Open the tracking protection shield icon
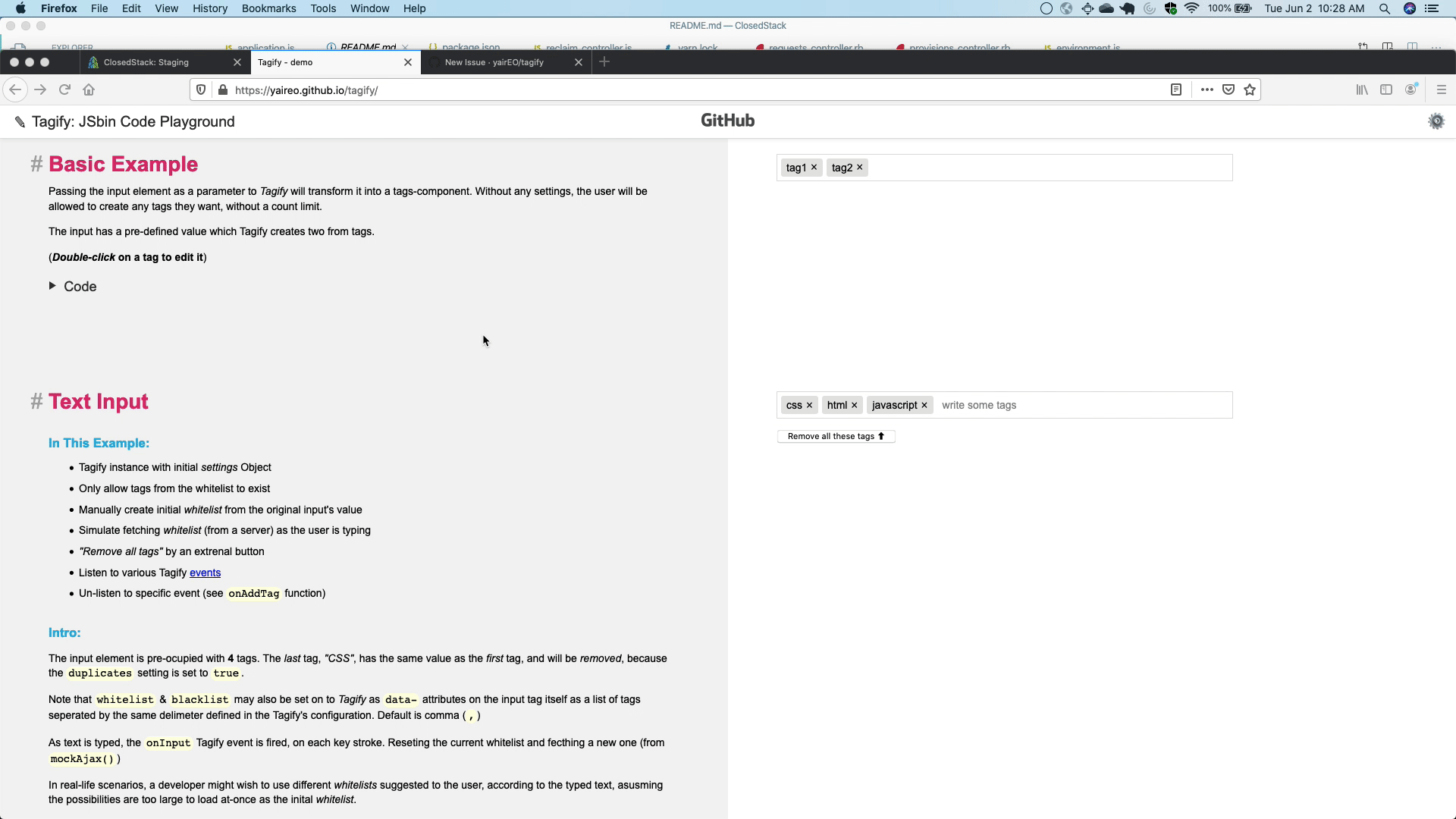Viewport: 1456px width, 819px height. [201, 89]
